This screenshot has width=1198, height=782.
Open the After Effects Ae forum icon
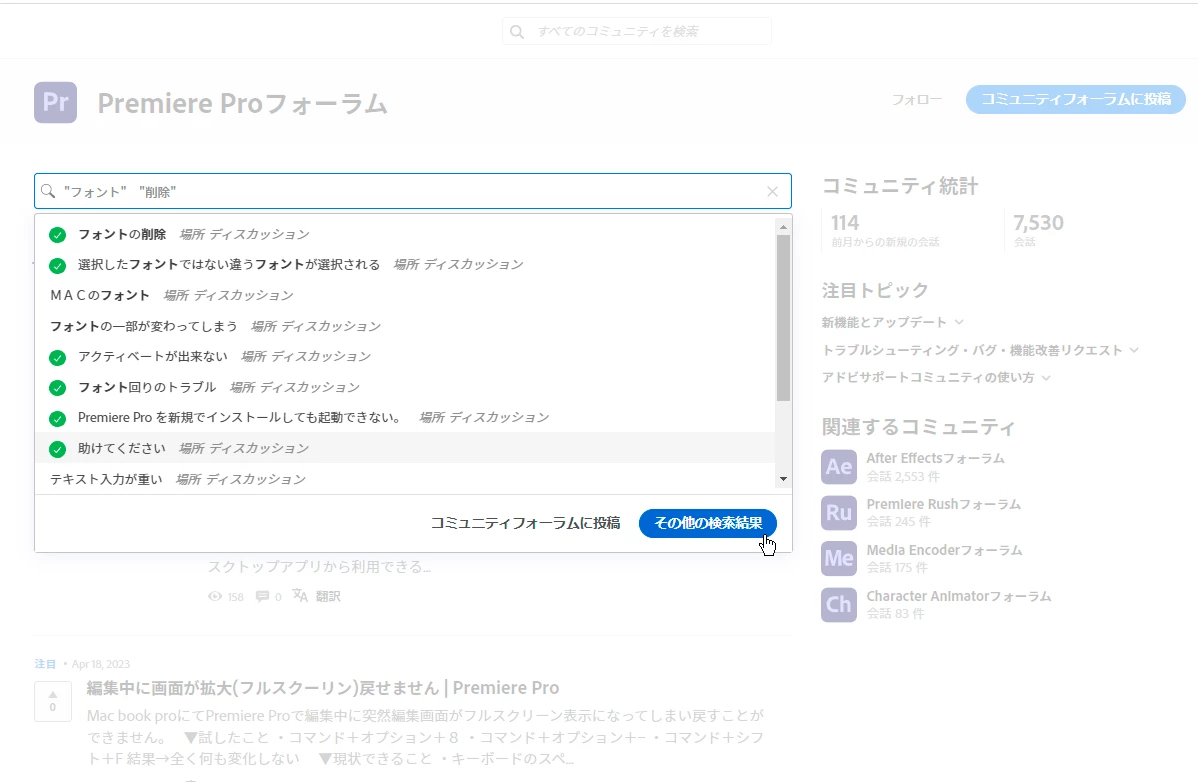click(839, 467)
